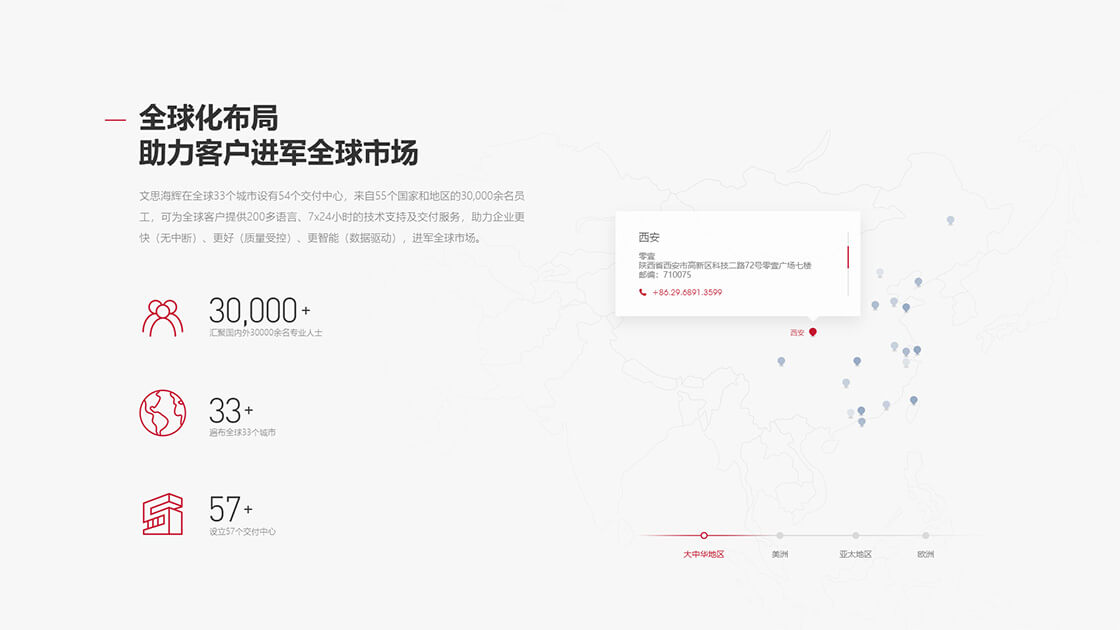Click the timeline dot above 亚太地区
This screenshot has height=630, width=1120.
(856, 536)
